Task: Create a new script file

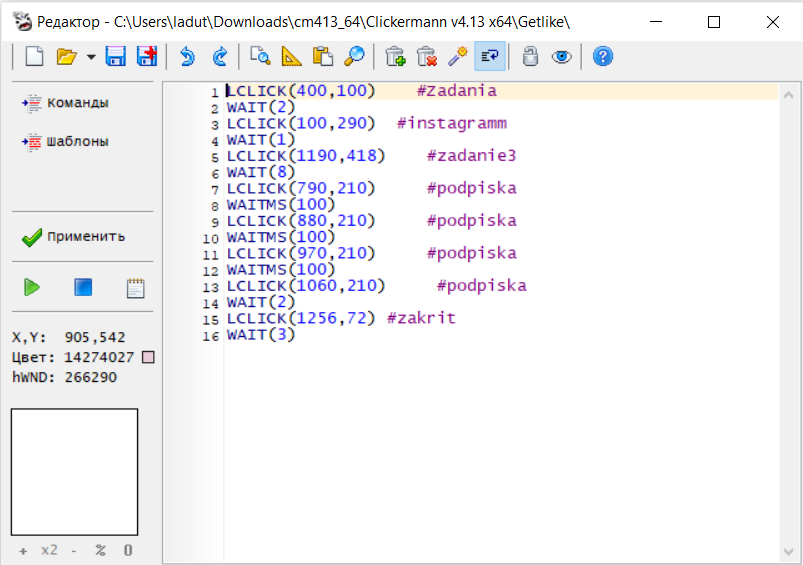Action: (34, 56)
